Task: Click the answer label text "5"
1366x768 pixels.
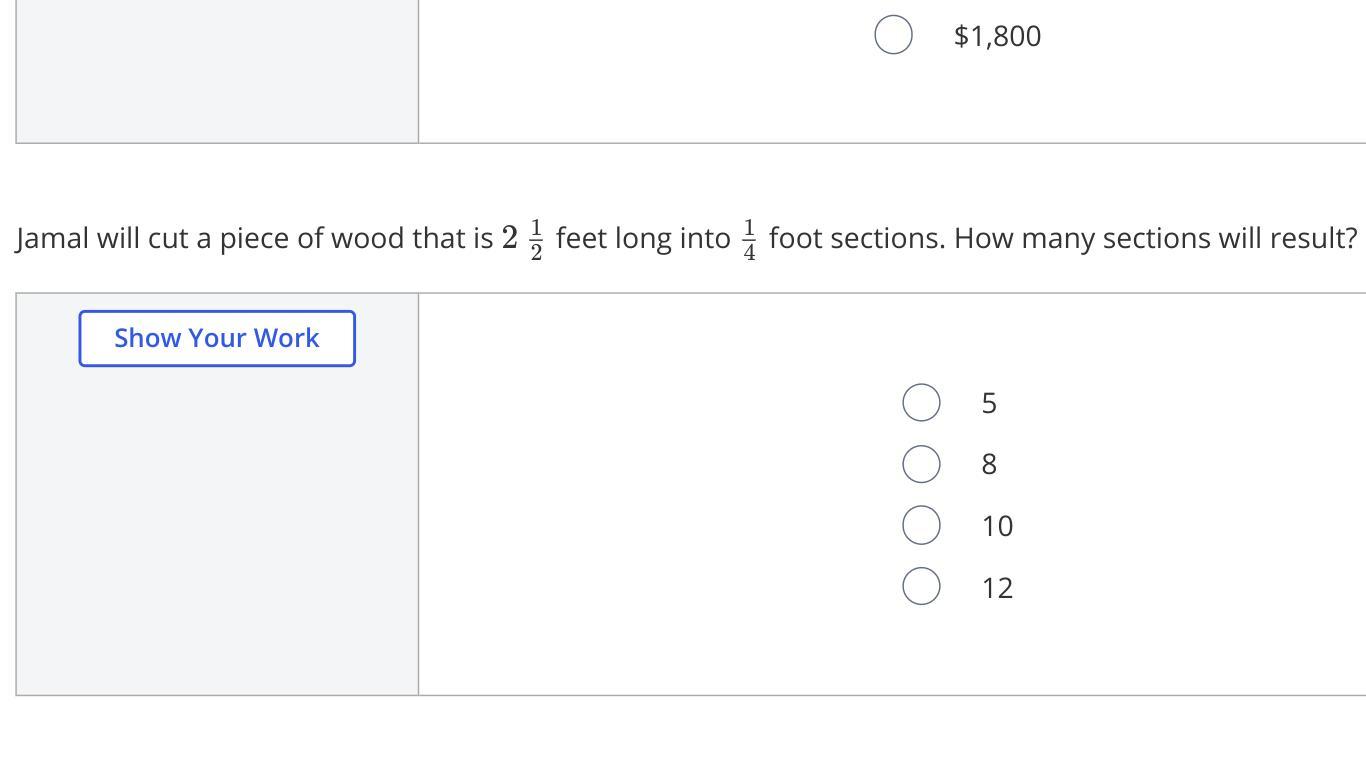Action: click(x=989, y=403)
